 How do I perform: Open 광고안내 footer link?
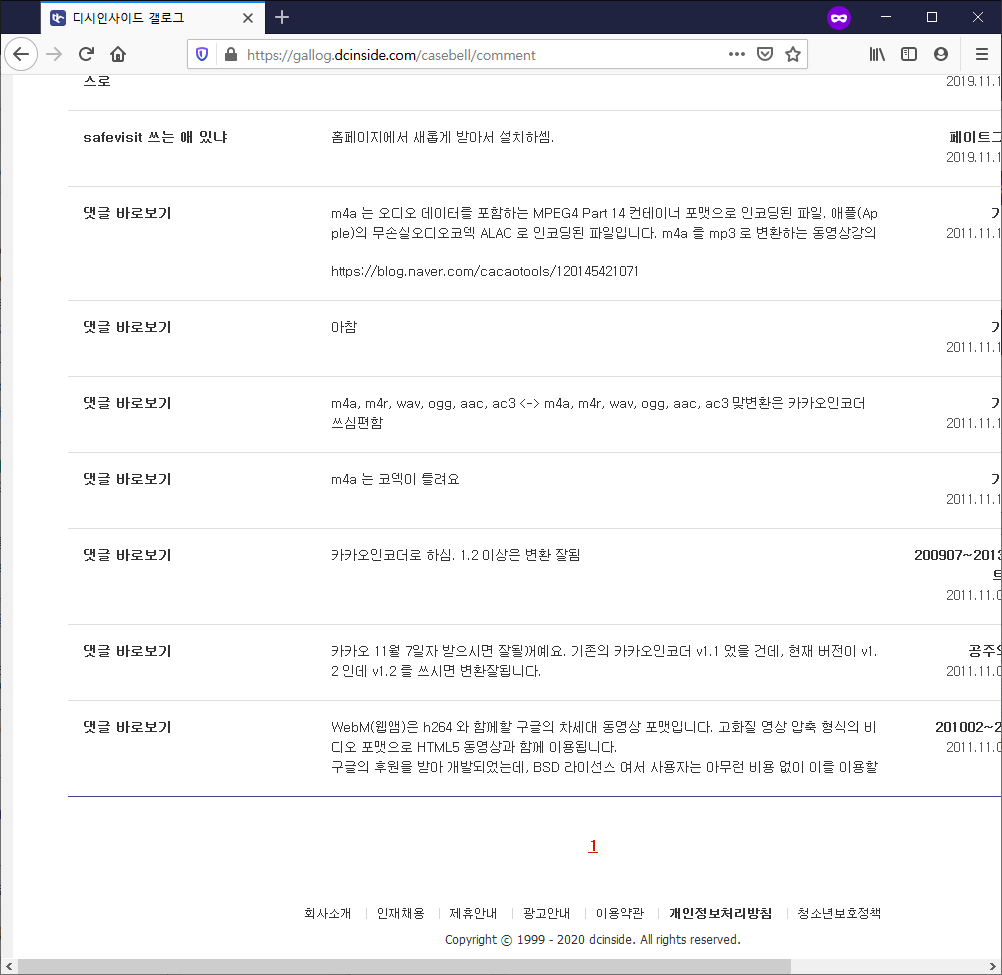click(x=546, y=914)
